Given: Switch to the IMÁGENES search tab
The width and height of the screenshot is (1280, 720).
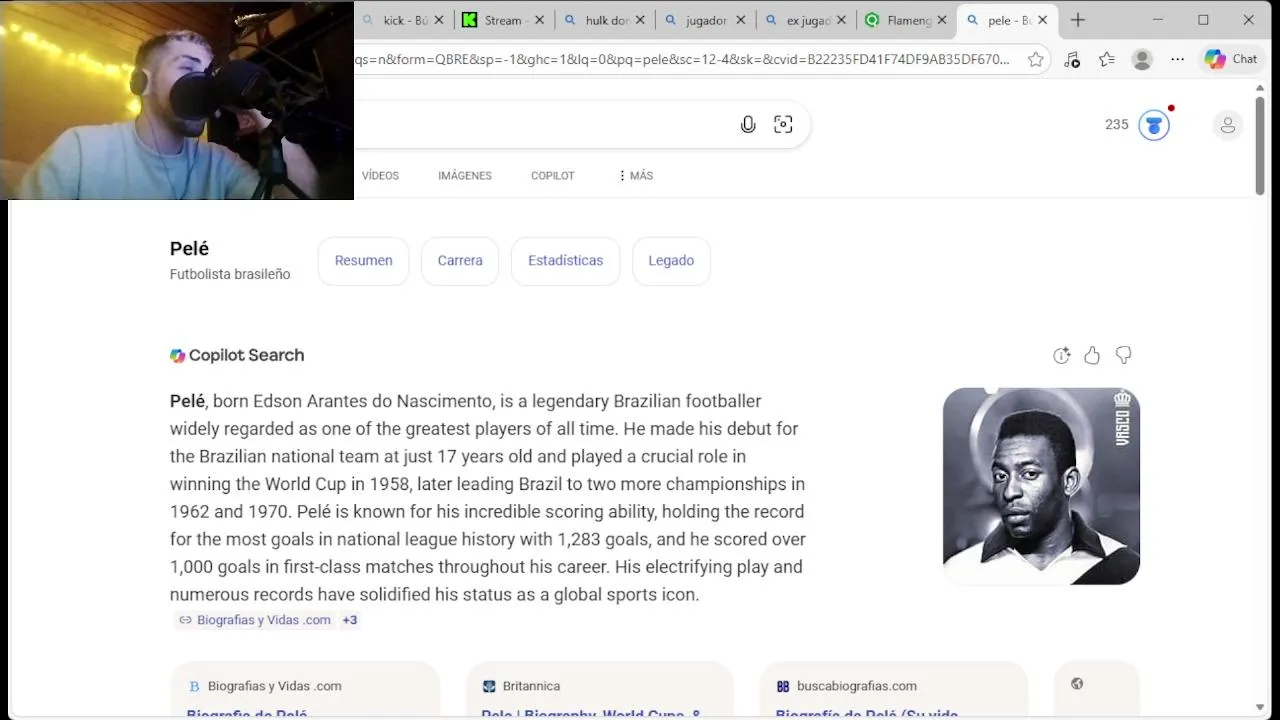Looking at the screenshot, I should pos(465,175).
